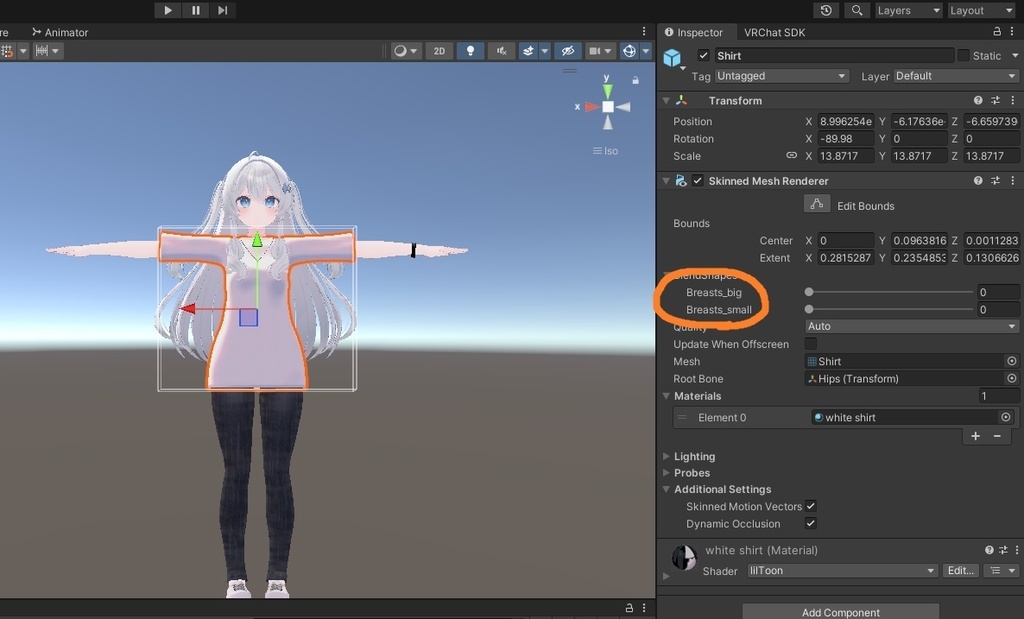Open the draw mode shading dropdown

406,51
